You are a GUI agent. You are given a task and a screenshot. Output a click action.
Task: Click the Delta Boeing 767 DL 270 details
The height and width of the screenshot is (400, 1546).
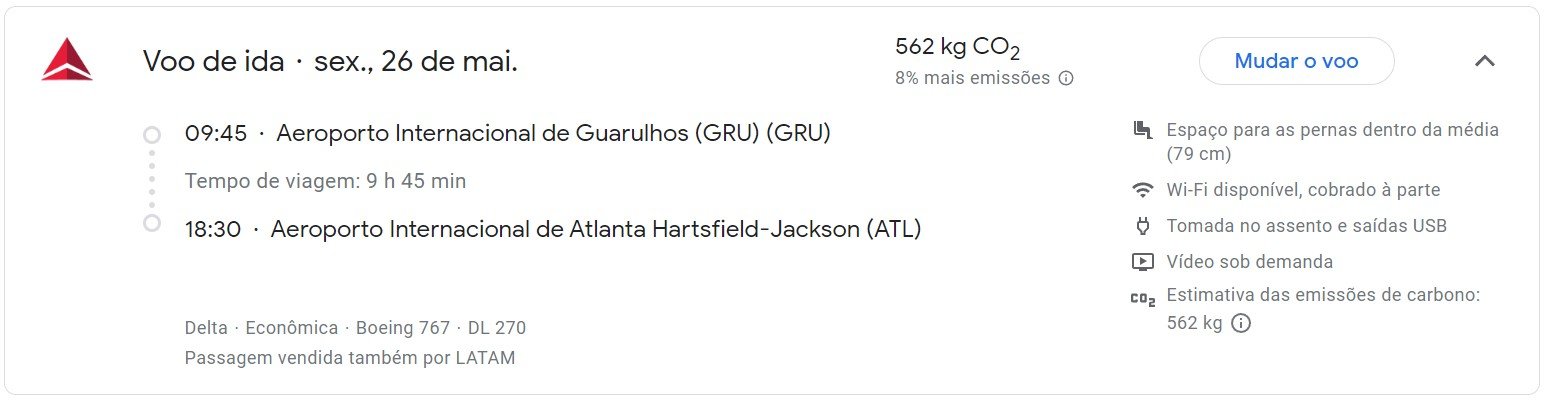355,328
